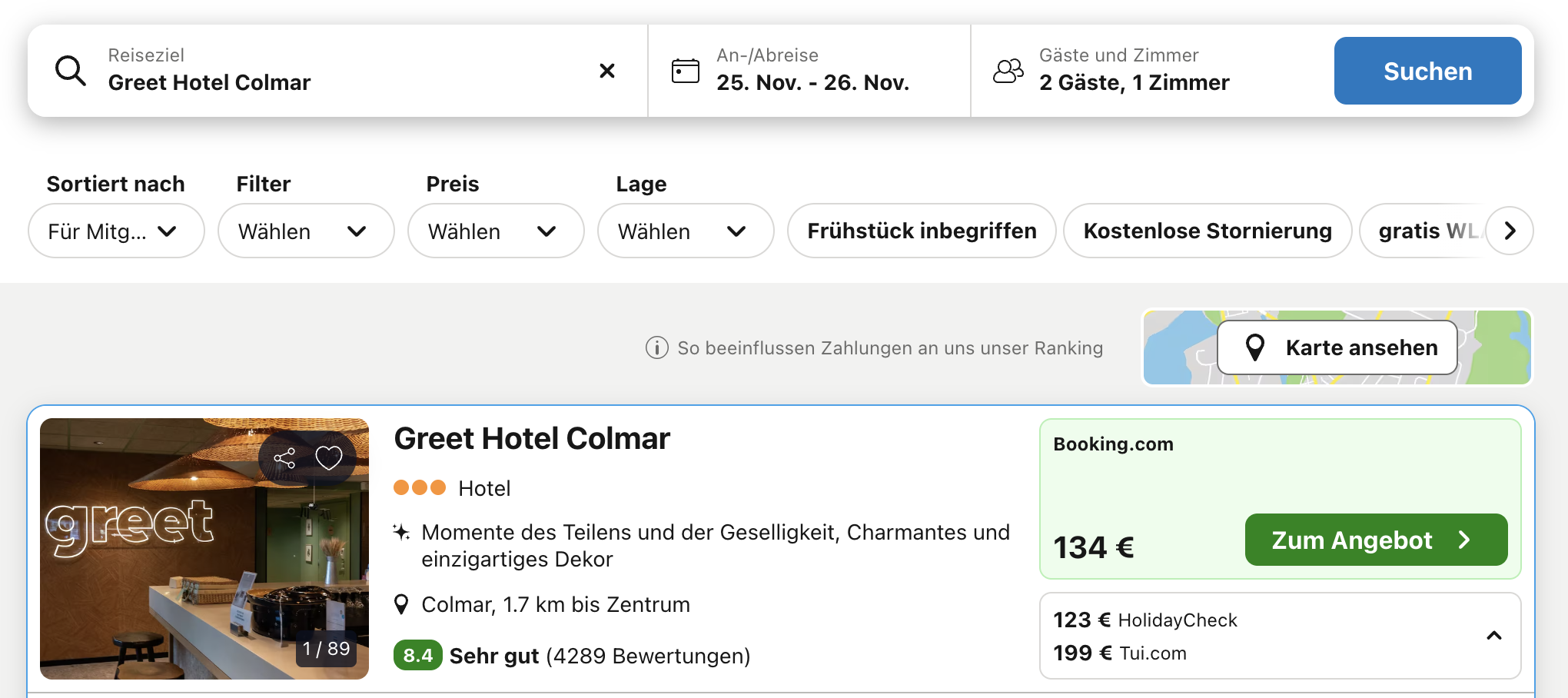Image resolution: width=1568 pixels, height=698 pixels.
Task: Click the 8.4 rating badge
Action: (417, 656)
